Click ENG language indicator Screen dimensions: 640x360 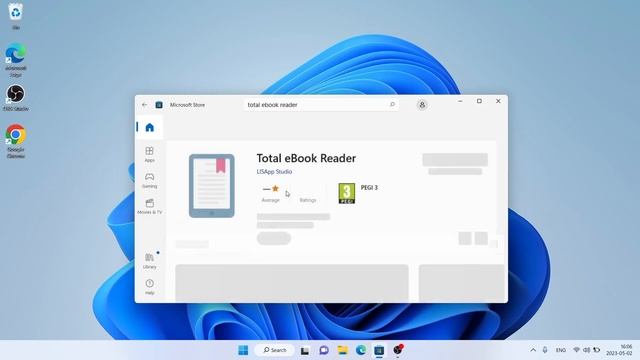click(561, 350)
